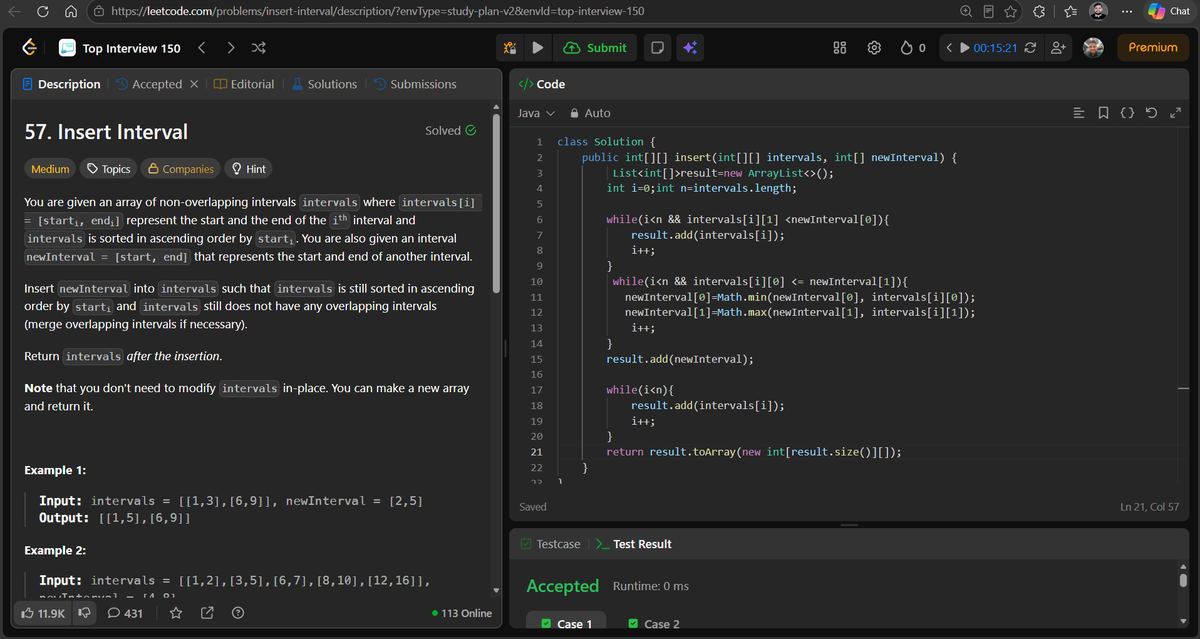Open the browser three-dot menu
1200x639 pixels.
(x=1129, y=11)
